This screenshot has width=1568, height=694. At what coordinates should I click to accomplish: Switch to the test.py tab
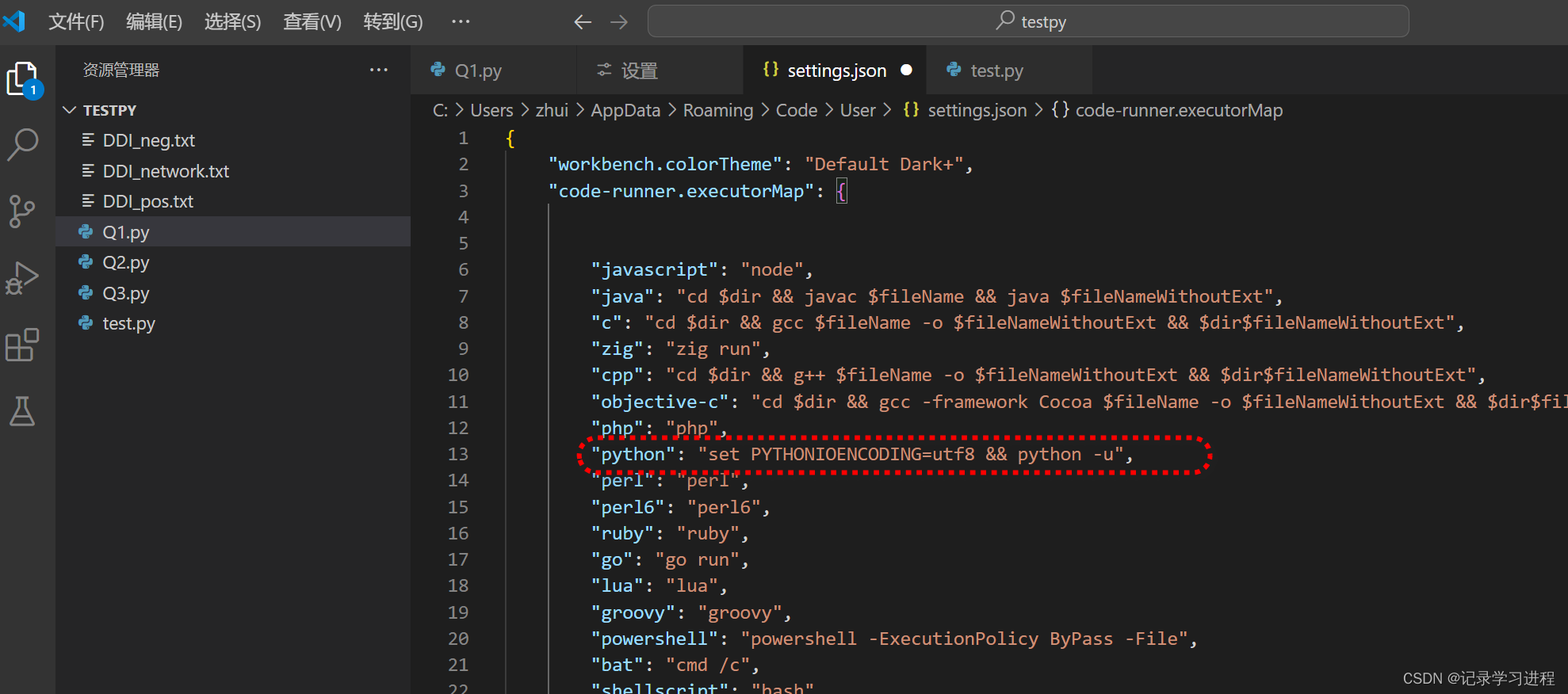coord(1008,71)
